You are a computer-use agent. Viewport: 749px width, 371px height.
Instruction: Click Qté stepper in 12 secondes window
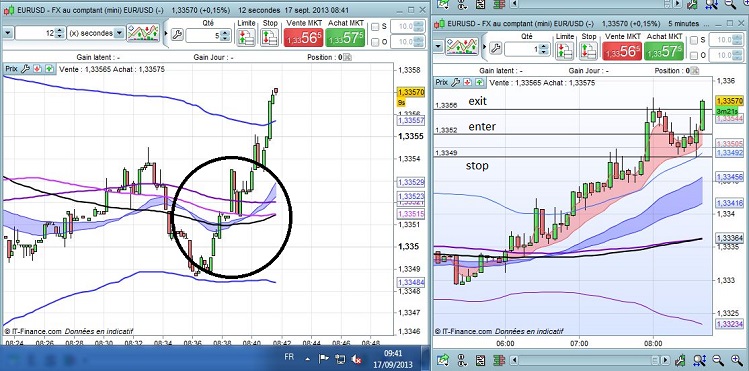click(225, 35)
